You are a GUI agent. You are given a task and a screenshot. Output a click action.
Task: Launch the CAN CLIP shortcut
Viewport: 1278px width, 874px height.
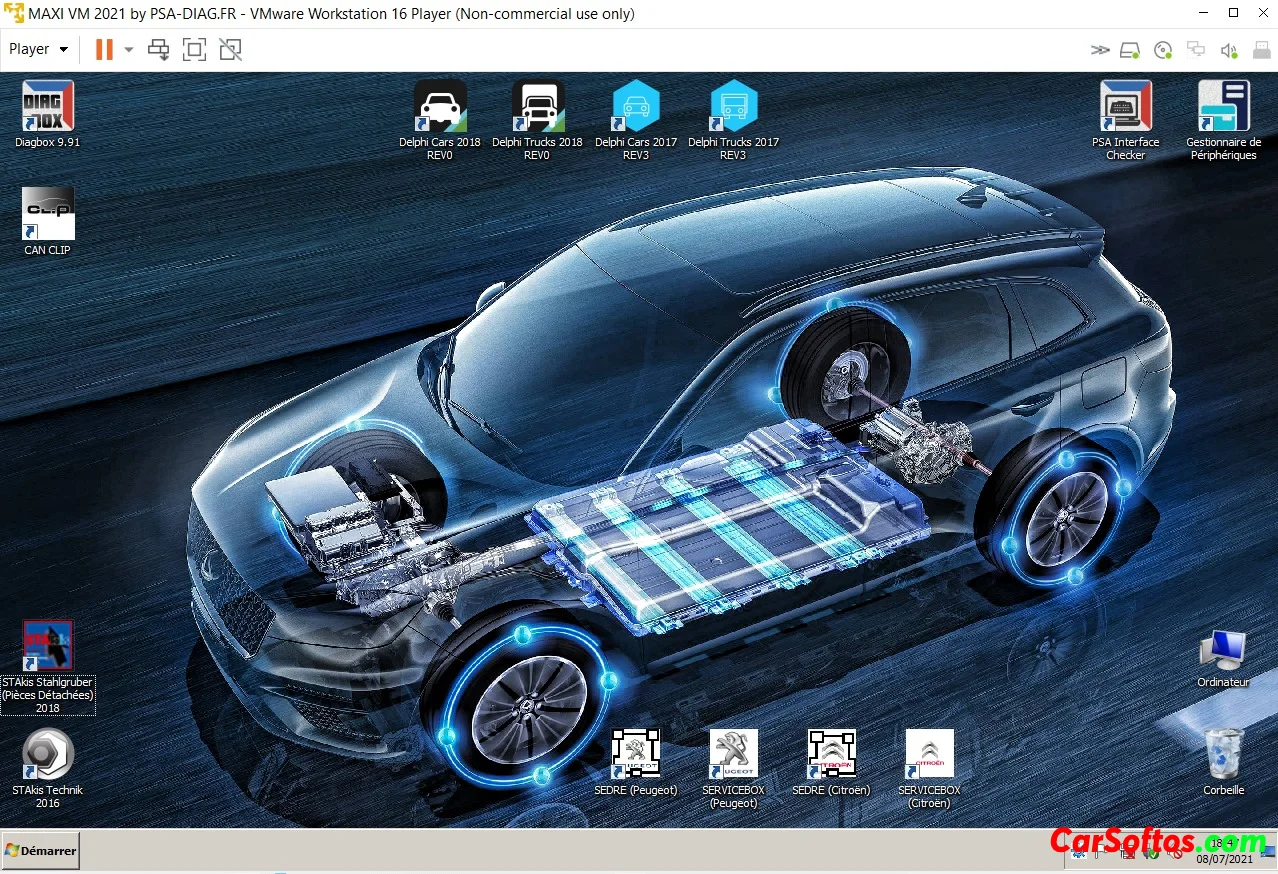(47, 213)
